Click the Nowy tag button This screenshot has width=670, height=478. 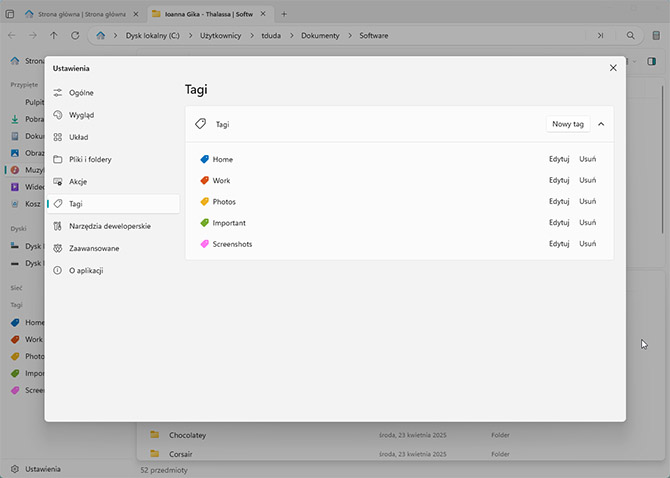click(x=567, y=124)
